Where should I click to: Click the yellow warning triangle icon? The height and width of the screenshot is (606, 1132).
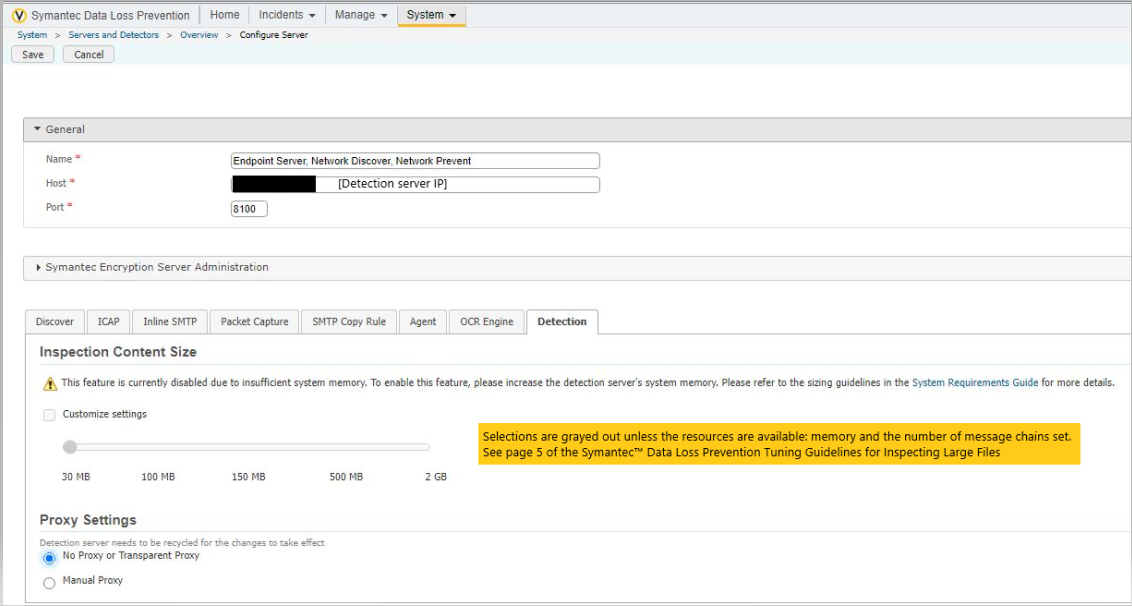(50, 384)
